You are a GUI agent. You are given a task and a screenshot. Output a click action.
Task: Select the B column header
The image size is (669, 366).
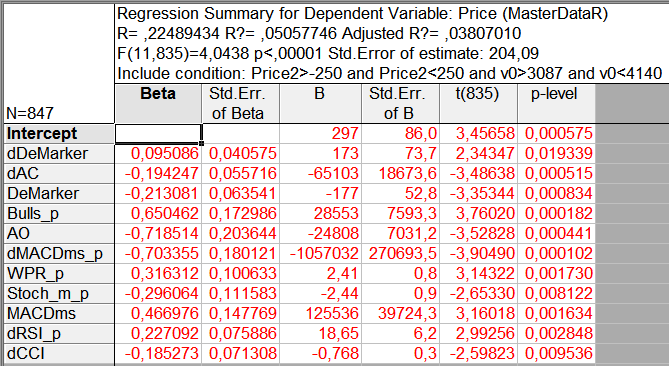click(x=320, y=104)
